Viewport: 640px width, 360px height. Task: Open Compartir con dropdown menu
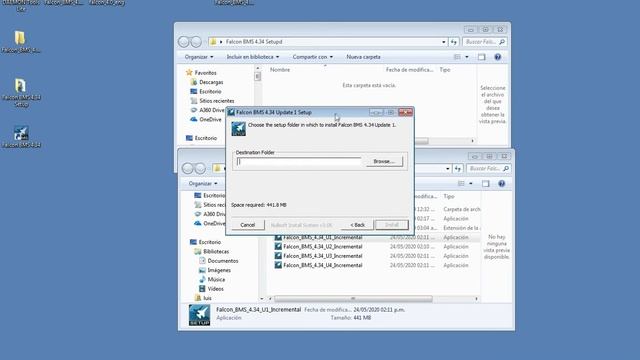tap(312, 57)
